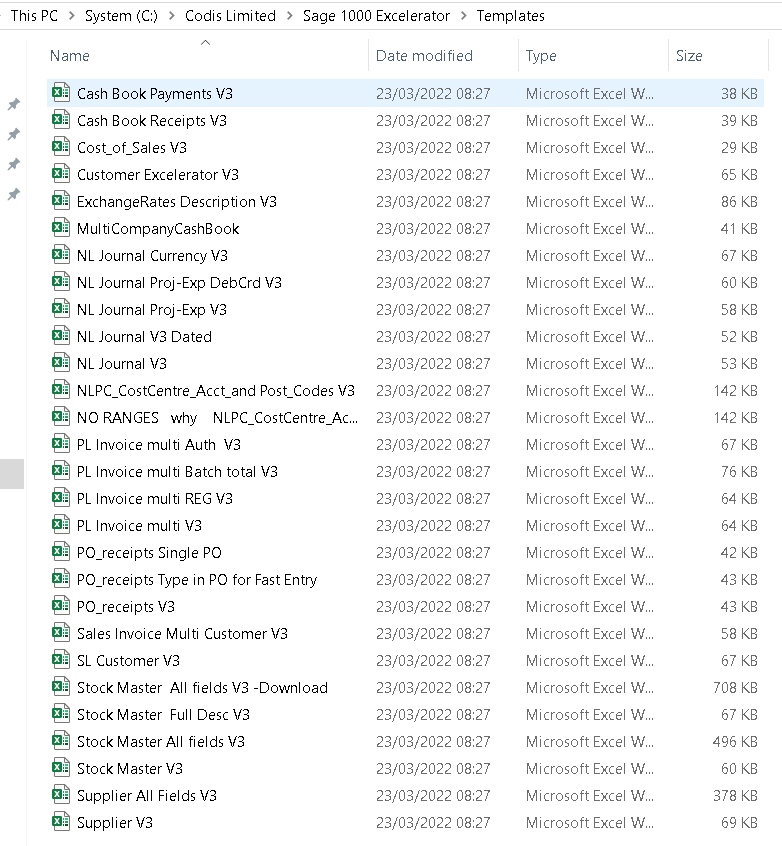Click Templates breadcrumb segment
Viewport: 782px width, 846px height.
(x=511, y=16)
